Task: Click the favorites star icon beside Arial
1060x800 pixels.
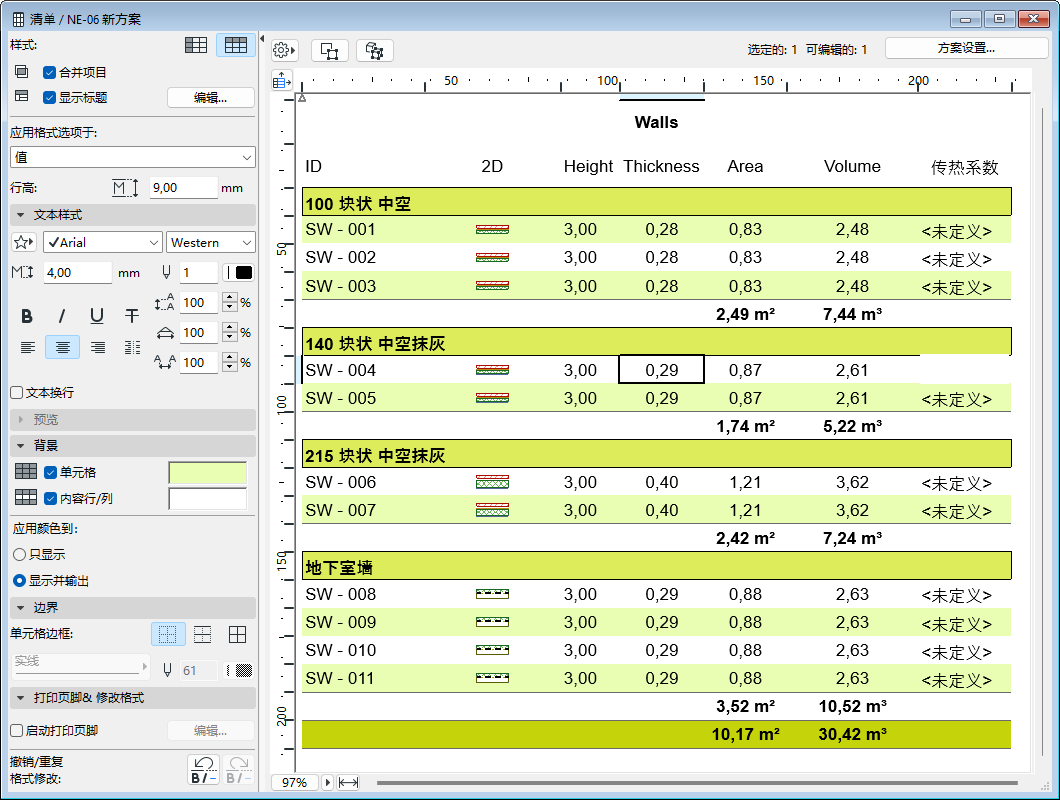Action: coord(23,243)
